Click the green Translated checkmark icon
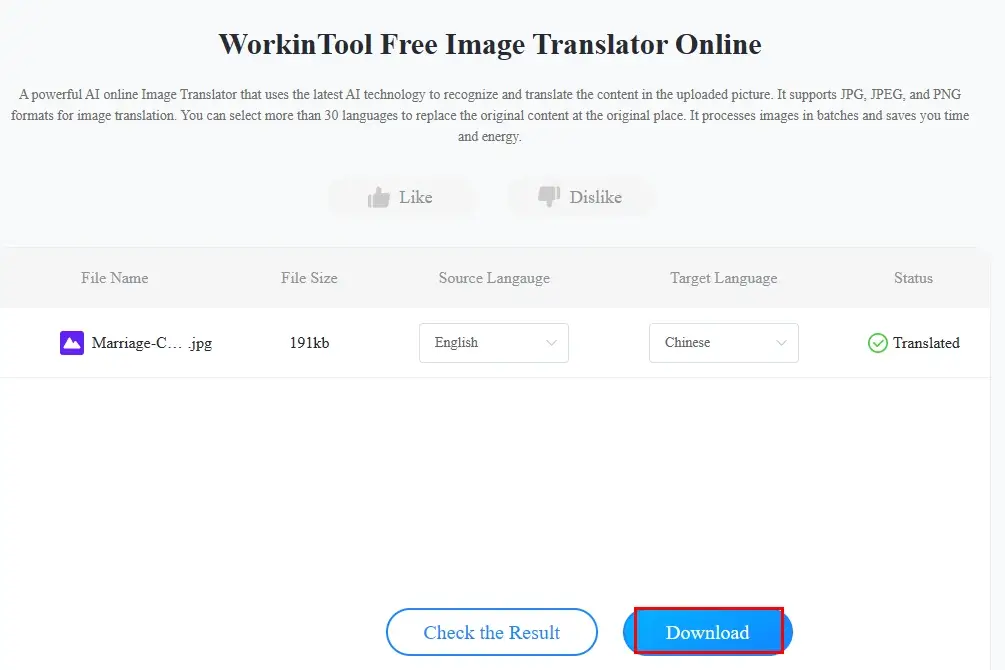 (877, 343)
